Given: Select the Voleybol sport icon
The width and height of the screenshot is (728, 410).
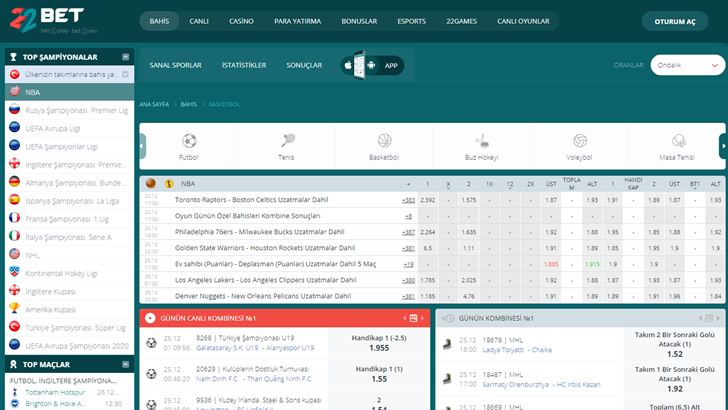Looking at the screenshot, I should pos(579,140).
